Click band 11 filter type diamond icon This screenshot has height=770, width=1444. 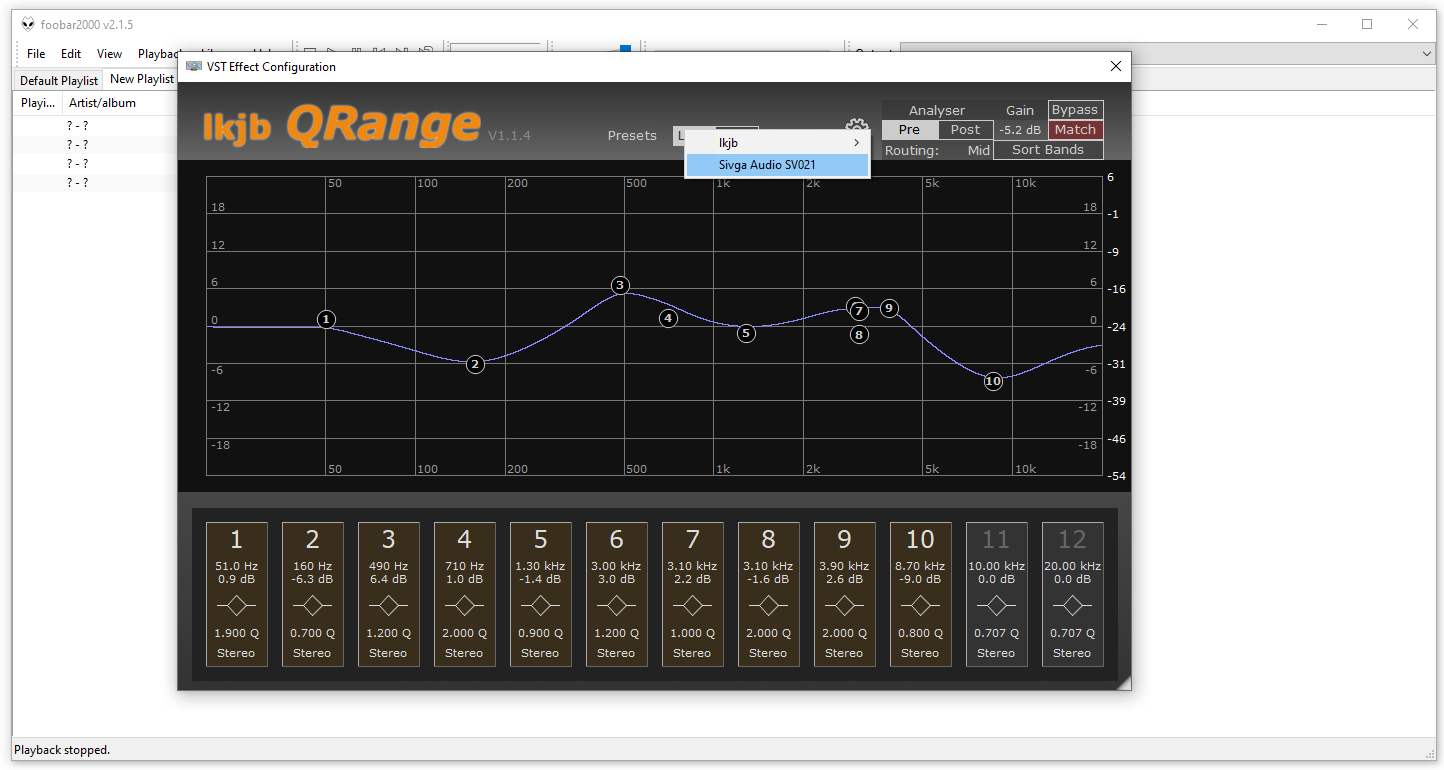pyautogui.click(x=996, y=606)
